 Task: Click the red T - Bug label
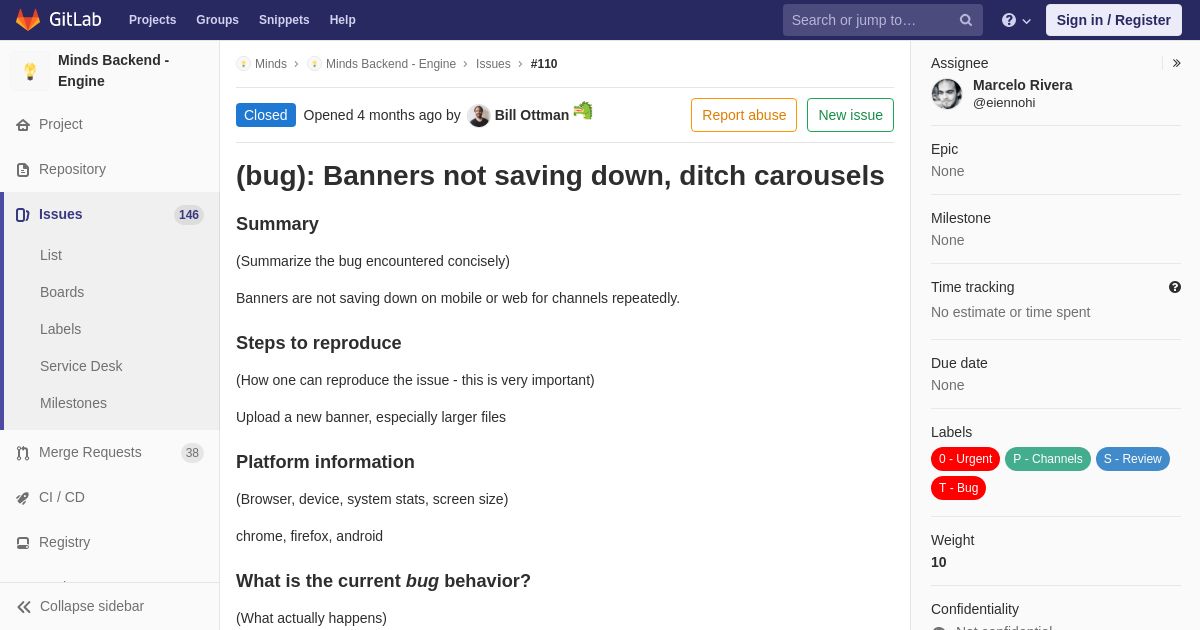(x=958, y=488)
